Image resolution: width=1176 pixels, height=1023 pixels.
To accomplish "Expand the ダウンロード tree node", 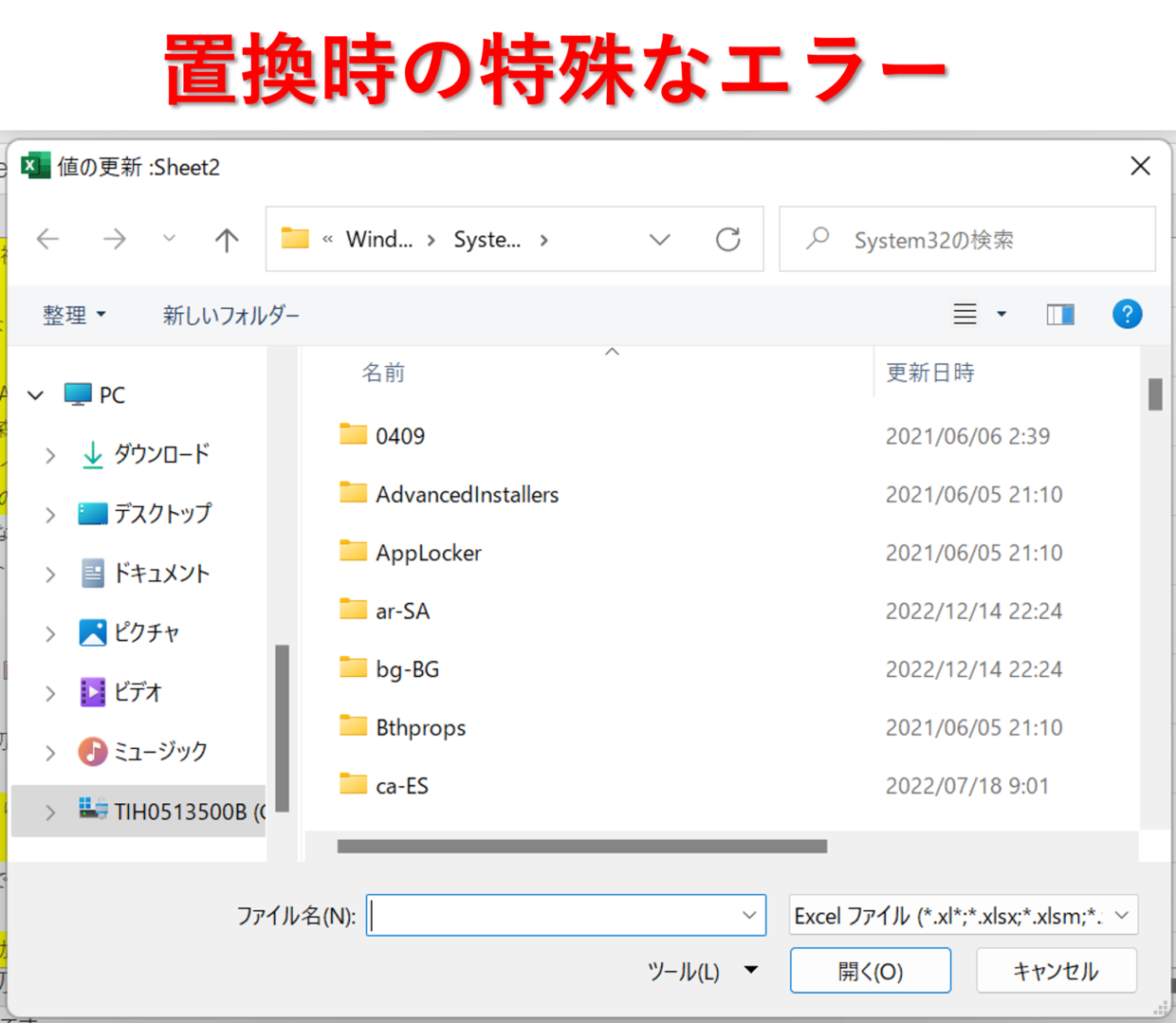I will click(50, 455).
